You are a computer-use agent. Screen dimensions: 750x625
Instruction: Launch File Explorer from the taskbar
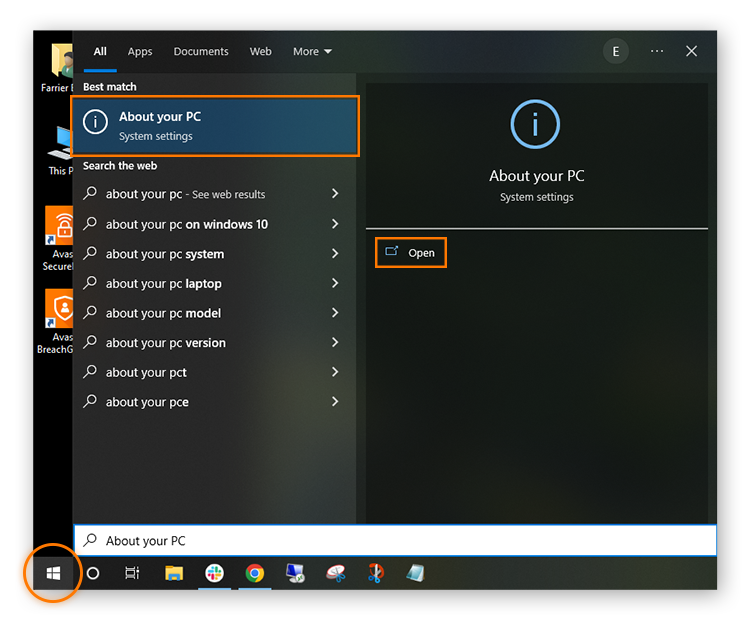pyautogui.click(x=174, y=573)
